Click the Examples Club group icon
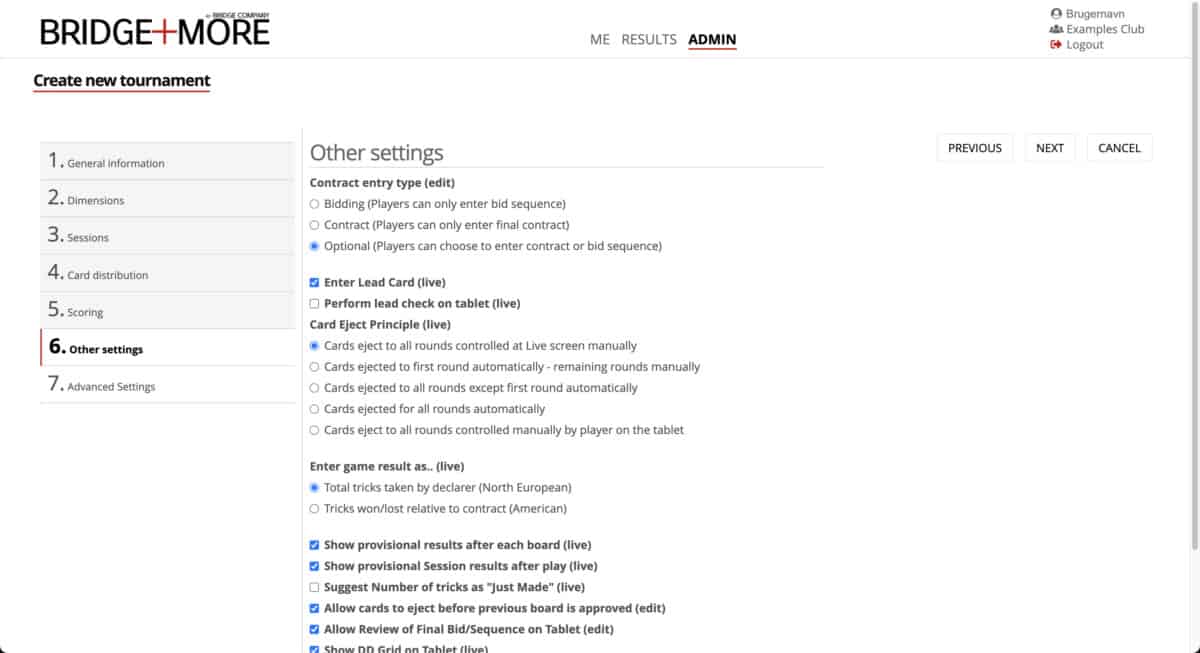1200x653 pixels. (x=1056, y=29)
